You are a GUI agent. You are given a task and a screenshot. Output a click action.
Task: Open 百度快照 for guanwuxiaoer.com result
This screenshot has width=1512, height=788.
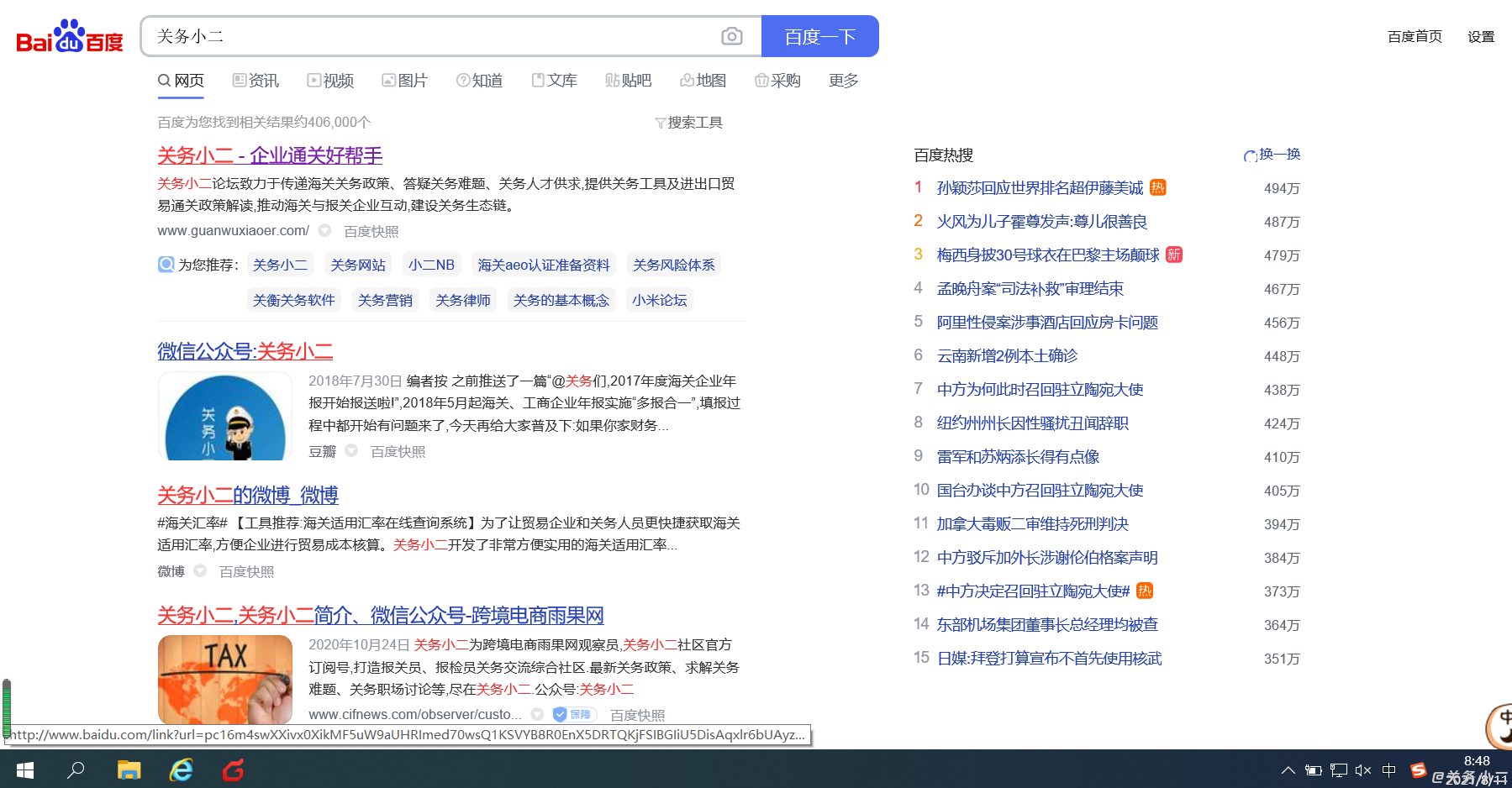click(x=371, y=231)
